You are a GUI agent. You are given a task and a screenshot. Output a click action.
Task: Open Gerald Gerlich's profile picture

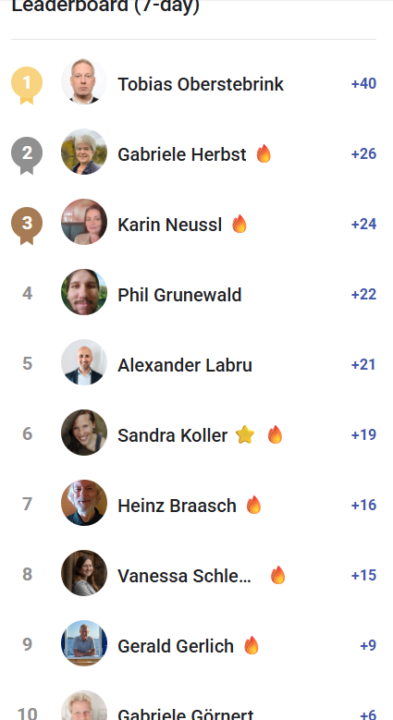click(84, 643)
